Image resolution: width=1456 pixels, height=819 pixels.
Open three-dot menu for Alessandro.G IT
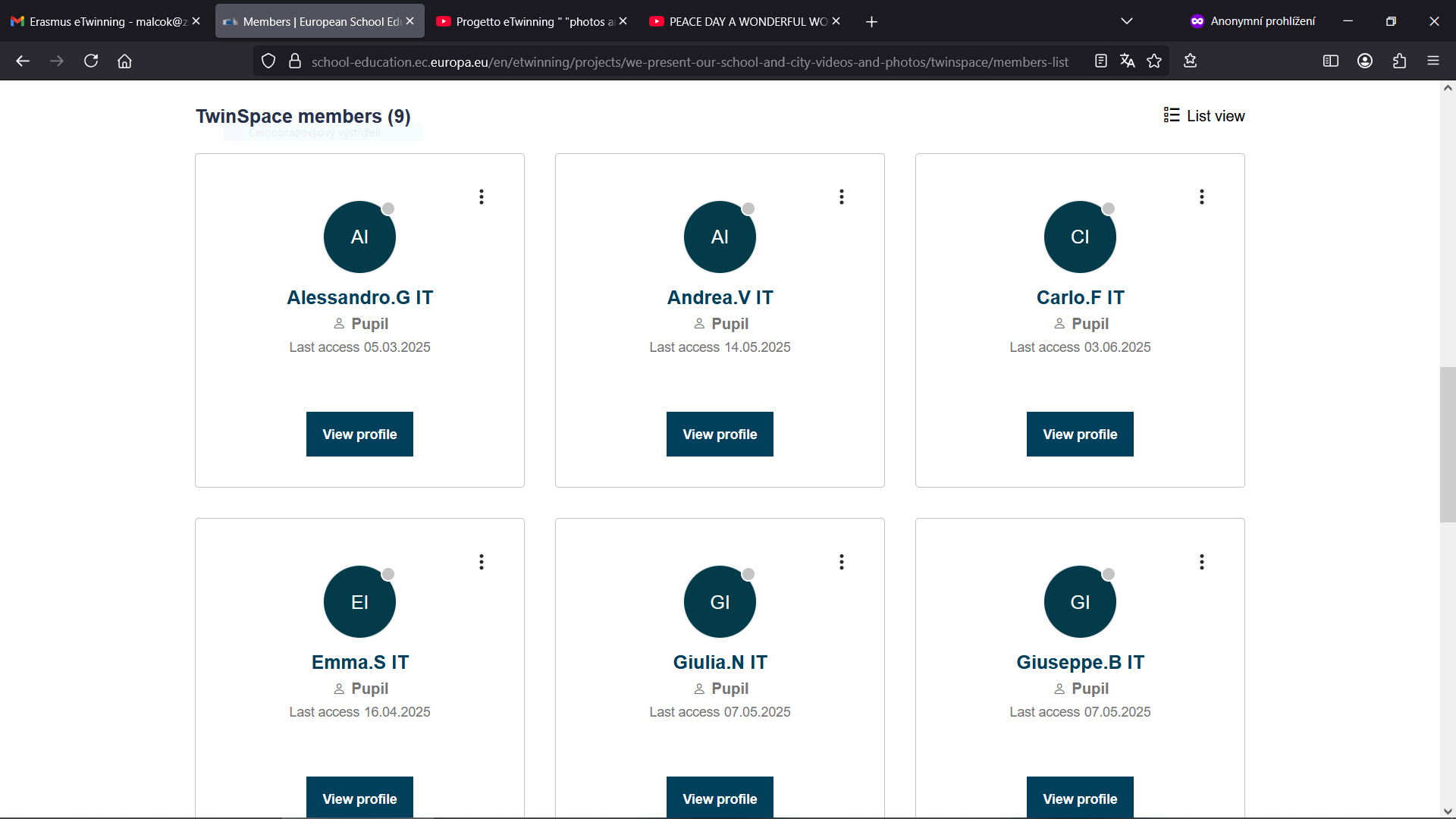pos(481,197)
